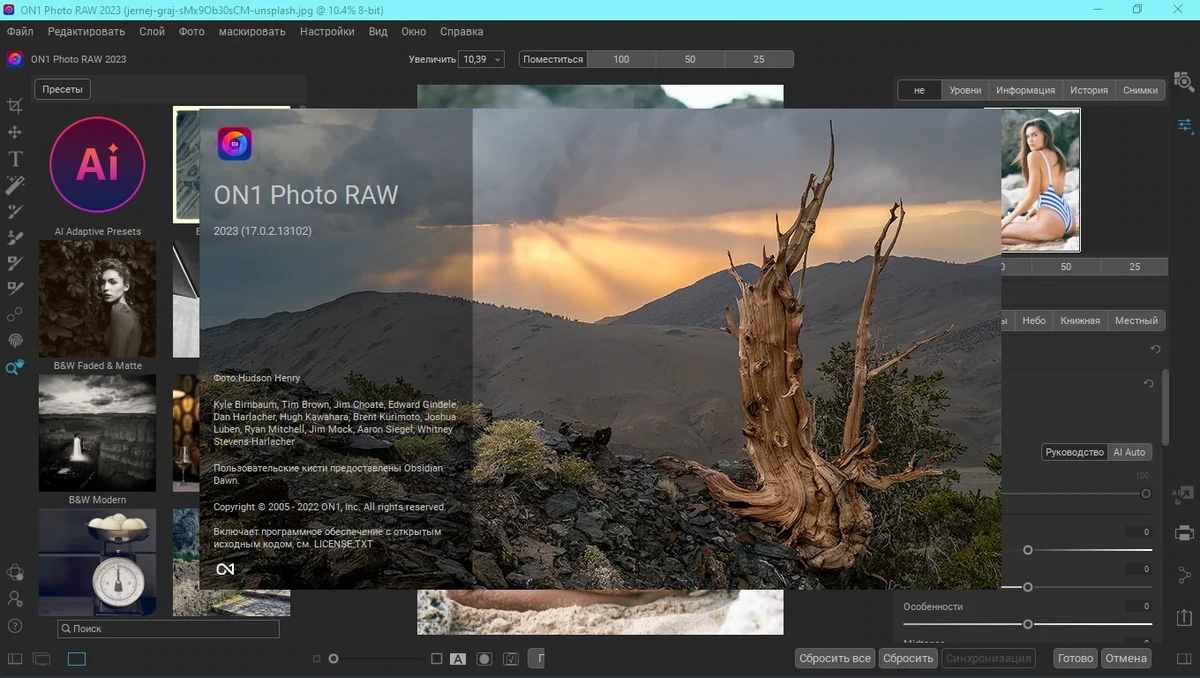The image size is (1200, 678).
Task: Adjust the Особенности slider handle
Action: point(1027,624)
